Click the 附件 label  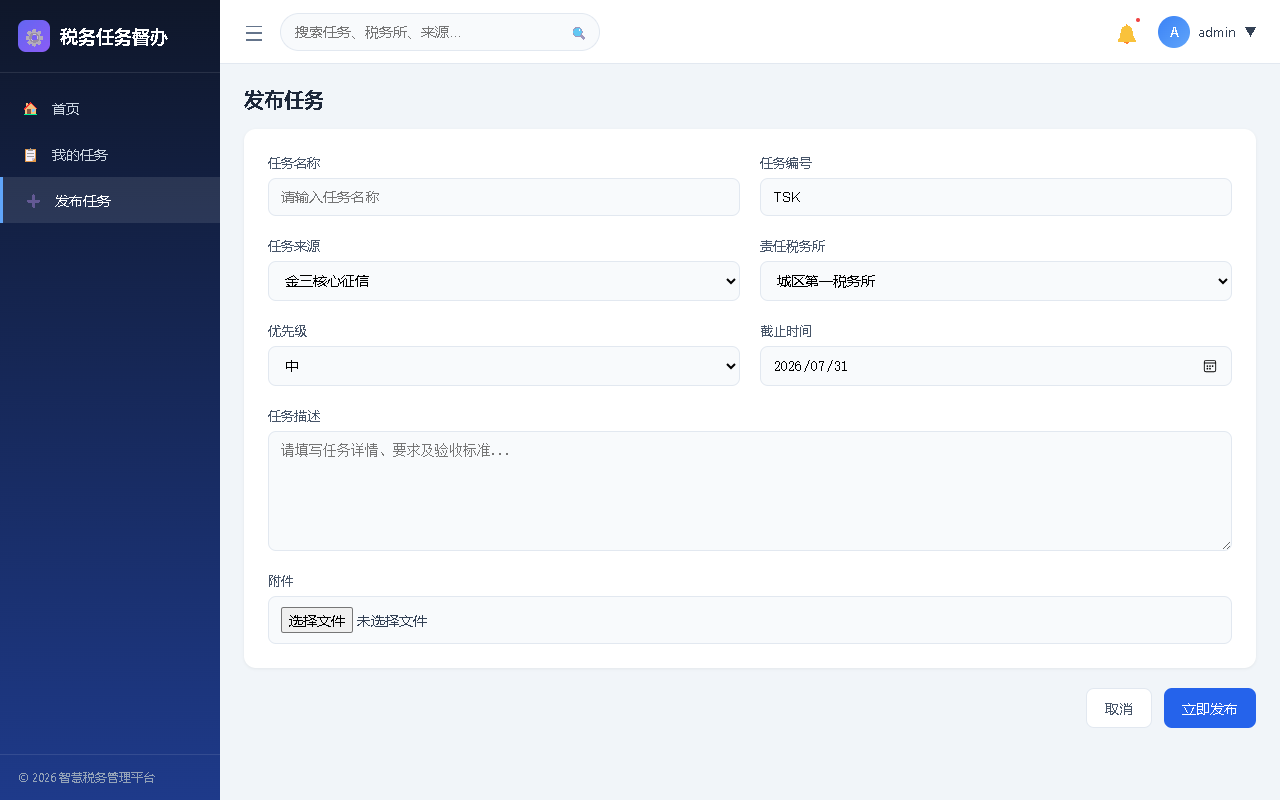point(281,581)
